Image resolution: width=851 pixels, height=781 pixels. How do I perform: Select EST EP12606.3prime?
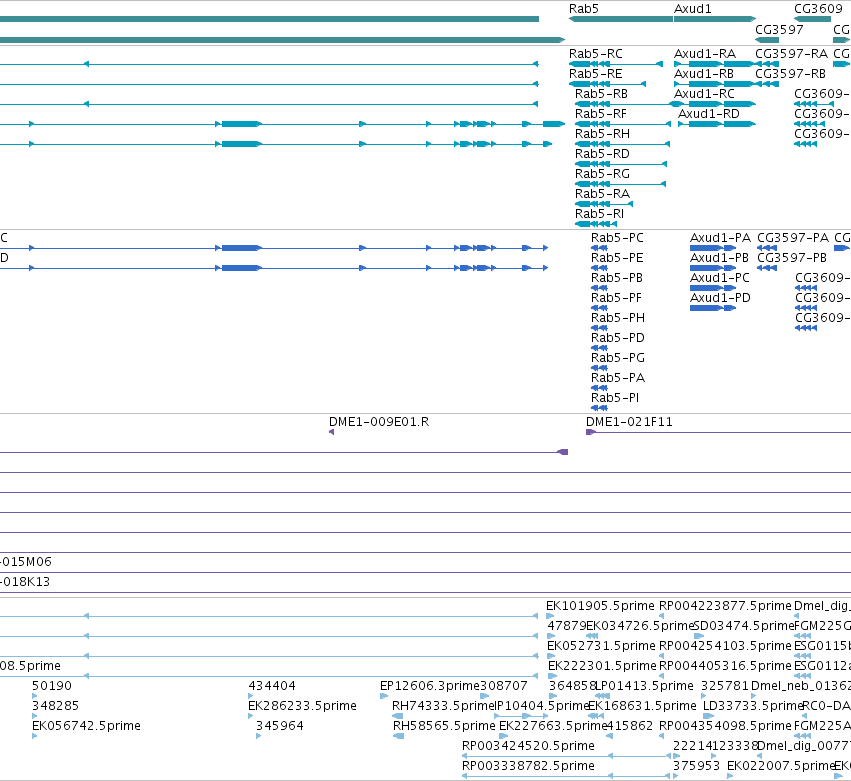[x=430, y=686]
